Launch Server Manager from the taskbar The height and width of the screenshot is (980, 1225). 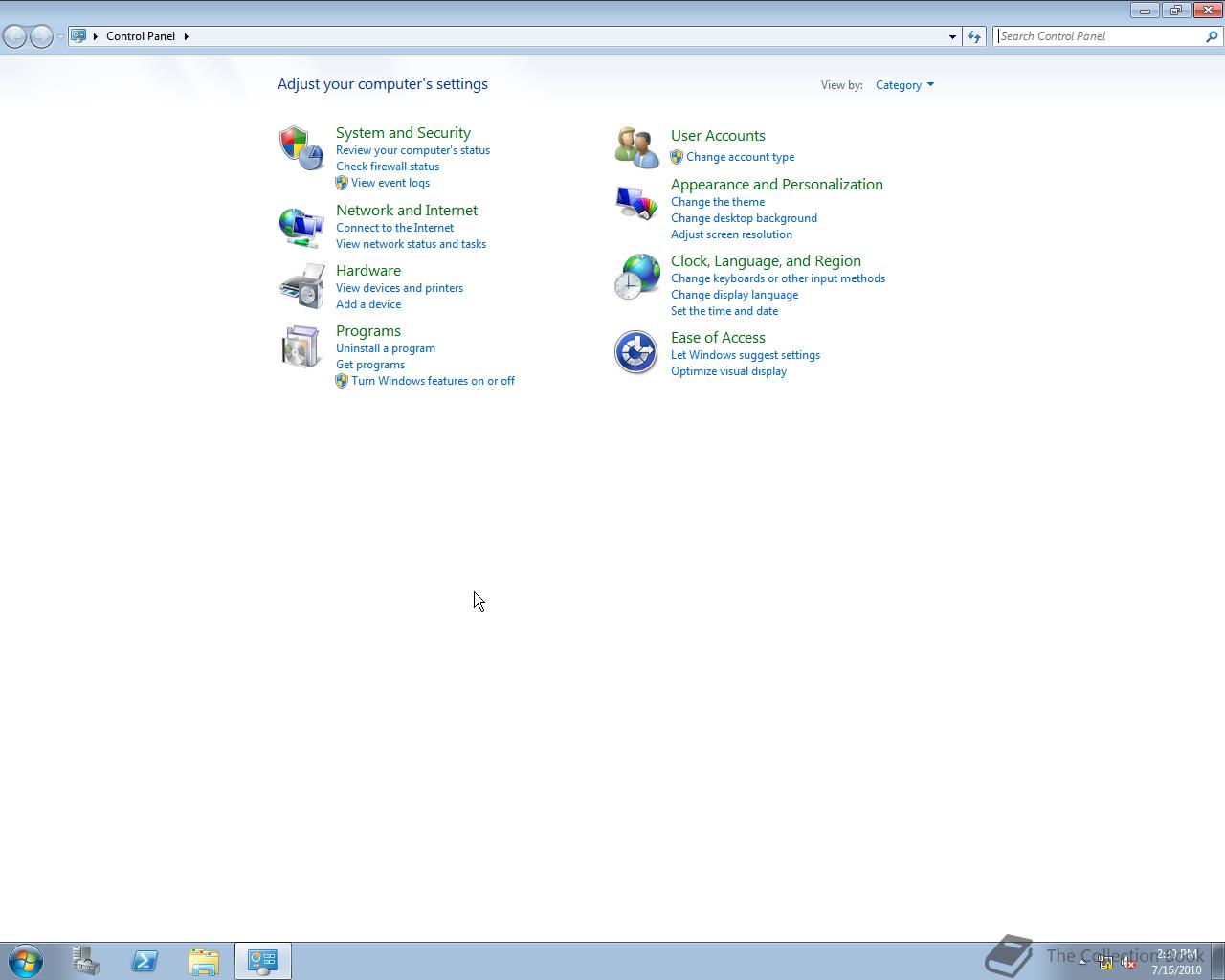(x=86, y=961)
